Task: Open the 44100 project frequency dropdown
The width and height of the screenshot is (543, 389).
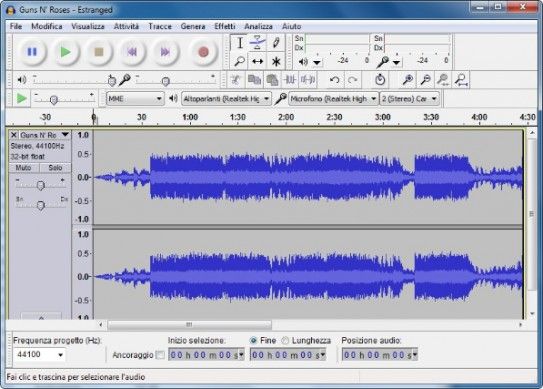Action: 61,355
